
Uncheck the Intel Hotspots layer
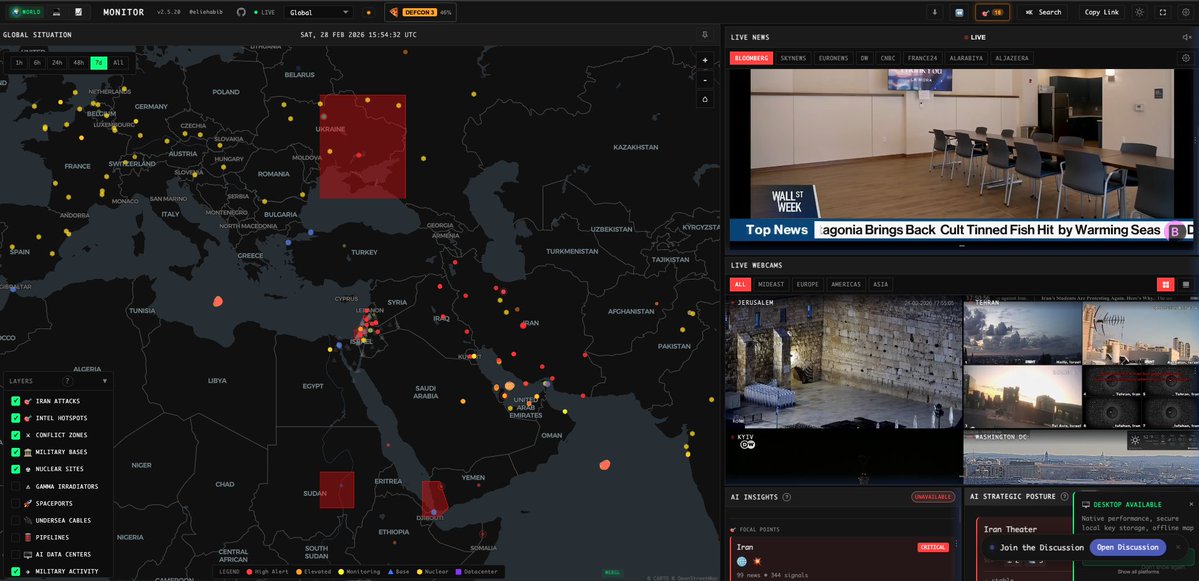[15, 418]
